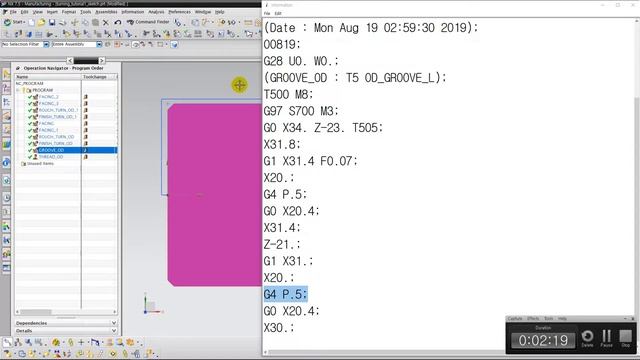Click the blue cube icon in selection bar

point(174,44)
